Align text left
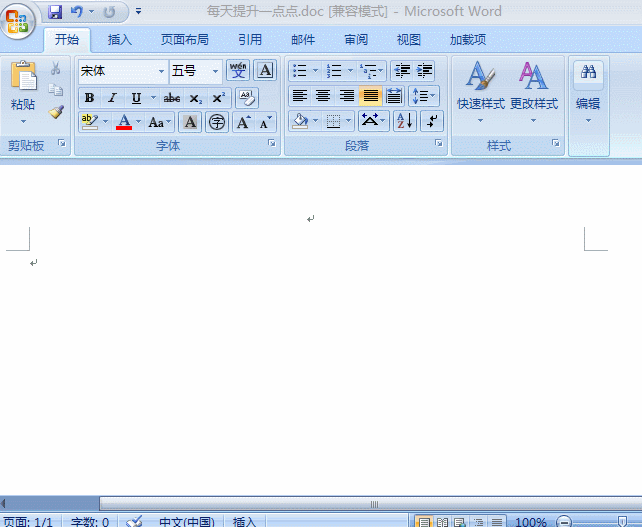The image size is (642, 527). tap(300, 96)
